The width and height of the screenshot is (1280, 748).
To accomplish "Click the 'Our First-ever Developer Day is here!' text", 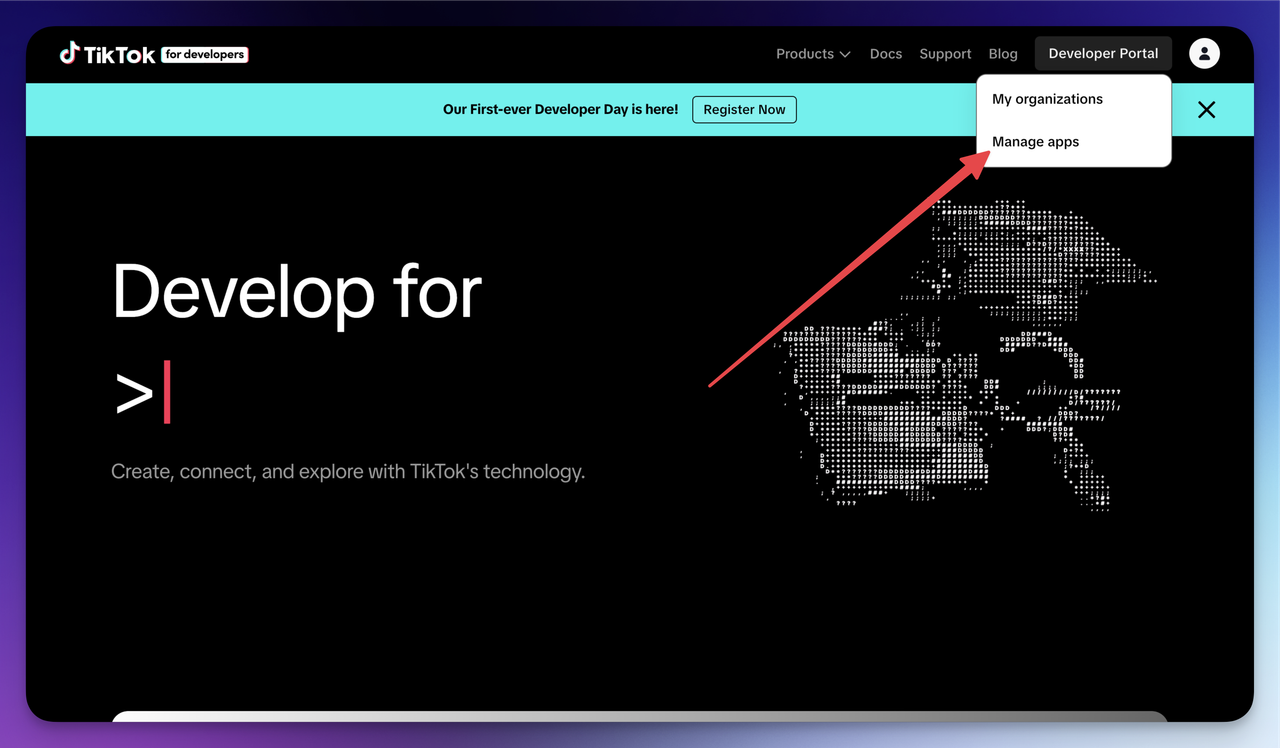I will point(560,110).
